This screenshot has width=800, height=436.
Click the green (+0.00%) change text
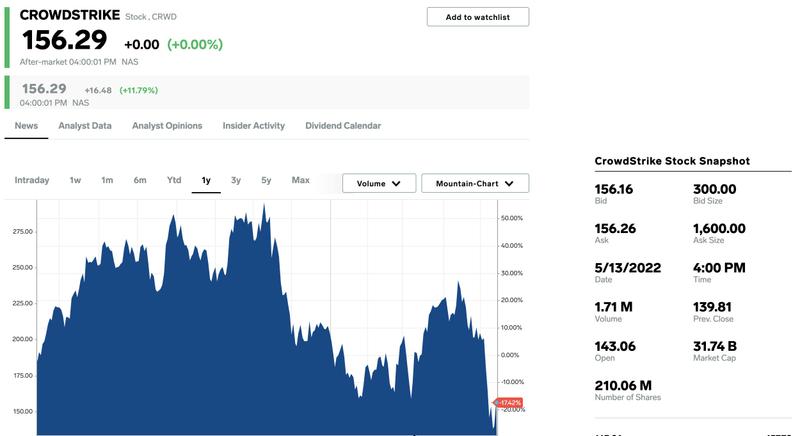pos(195,44)
